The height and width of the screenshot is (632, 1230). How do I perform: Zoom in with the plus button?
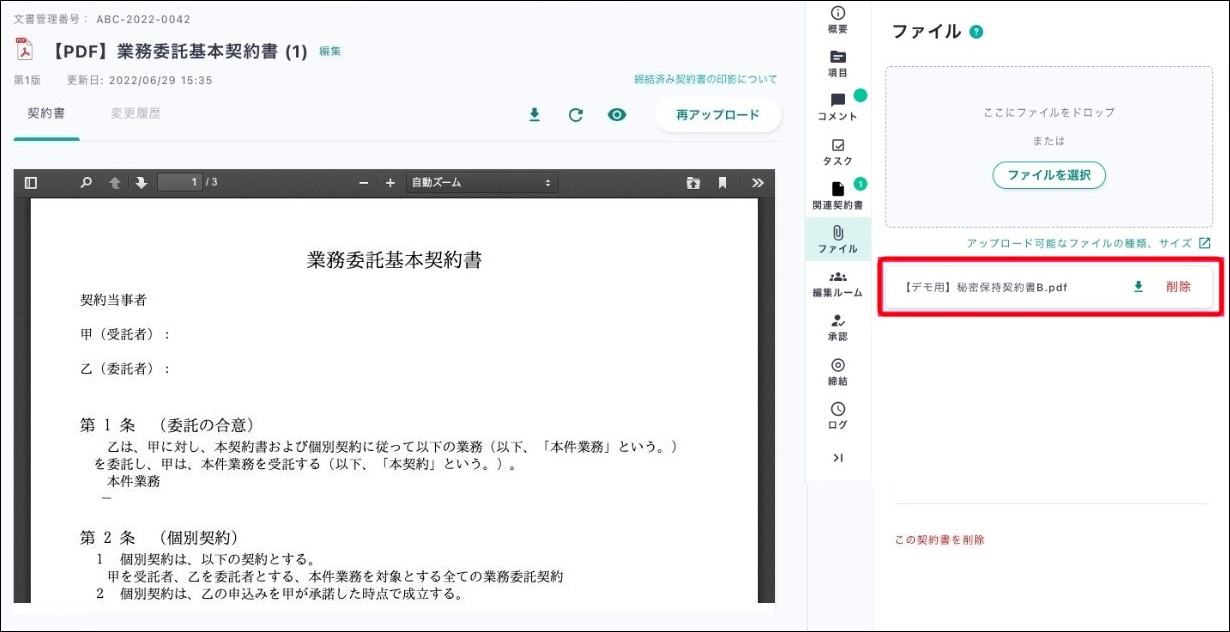(x=390, y=183)
